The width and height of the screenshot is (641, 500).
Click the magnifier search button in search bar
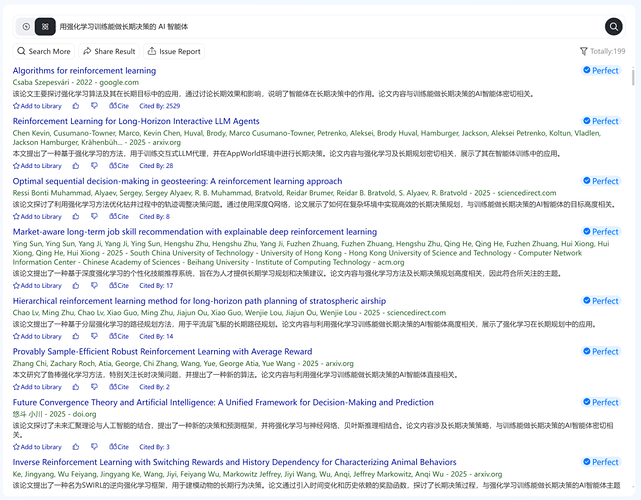click(613, 27)
